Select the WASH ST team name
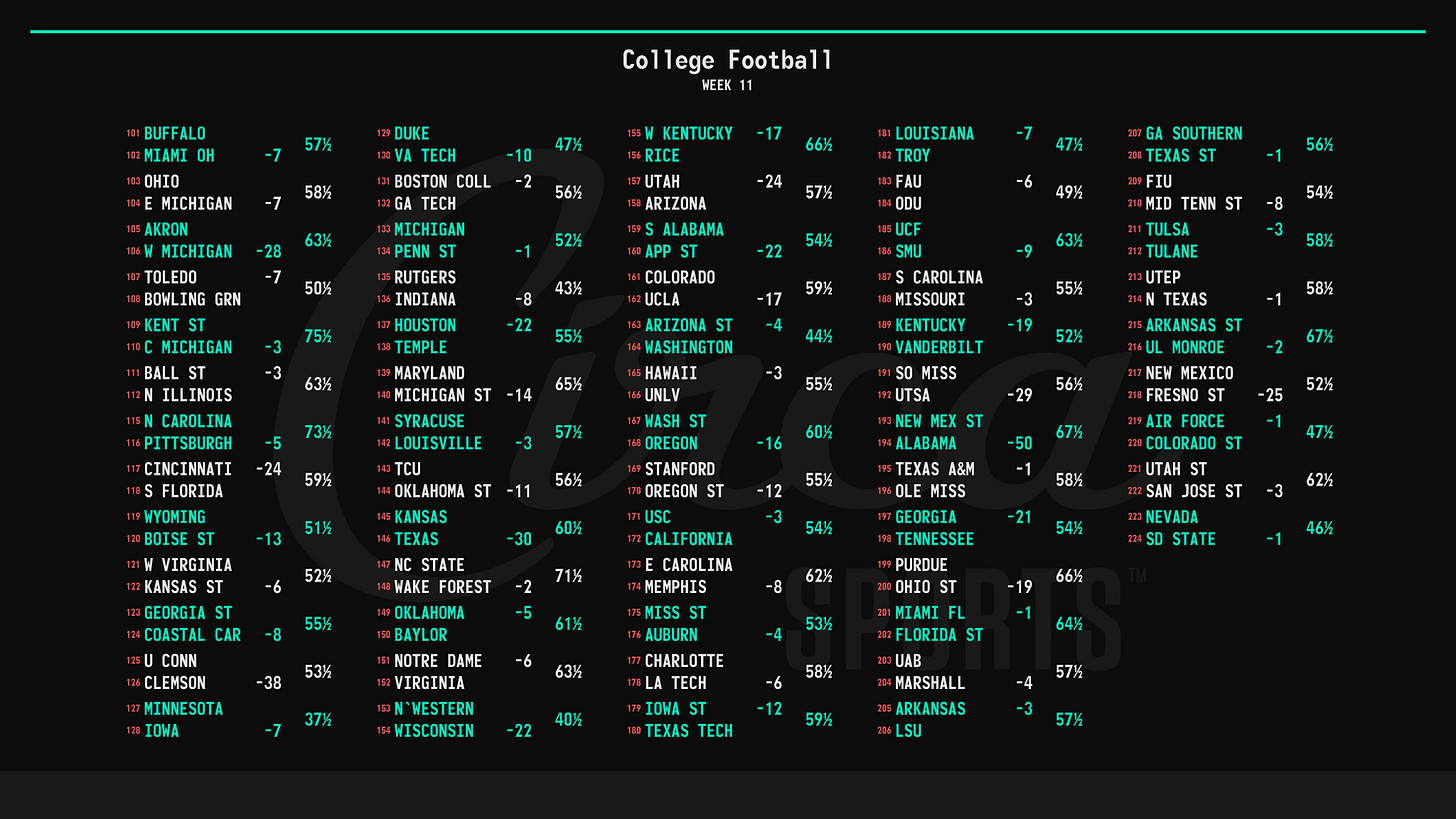 tap(676, 421)
